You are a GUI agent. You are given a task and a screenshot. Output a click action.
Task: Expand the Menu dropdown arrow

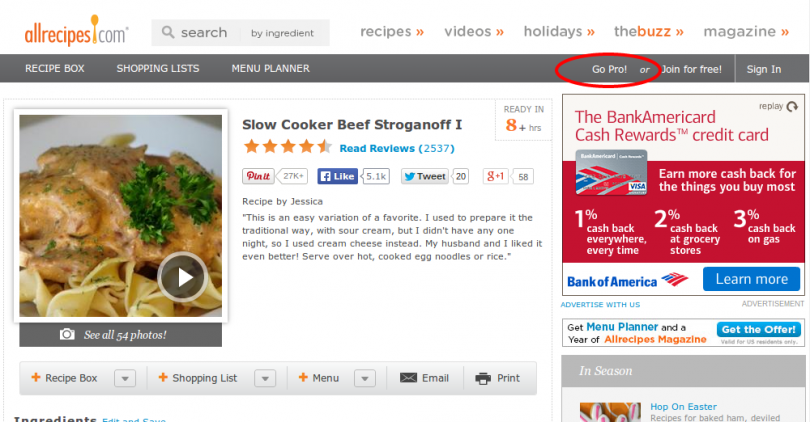pos(365,379)
